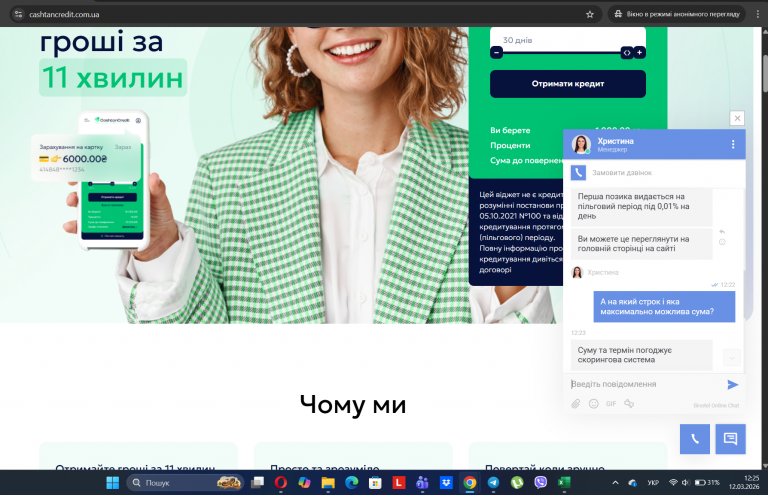Click the message input field Введіть повідомлення
Image resolution: width=768 pixels, height=495 pixels.
646,384
